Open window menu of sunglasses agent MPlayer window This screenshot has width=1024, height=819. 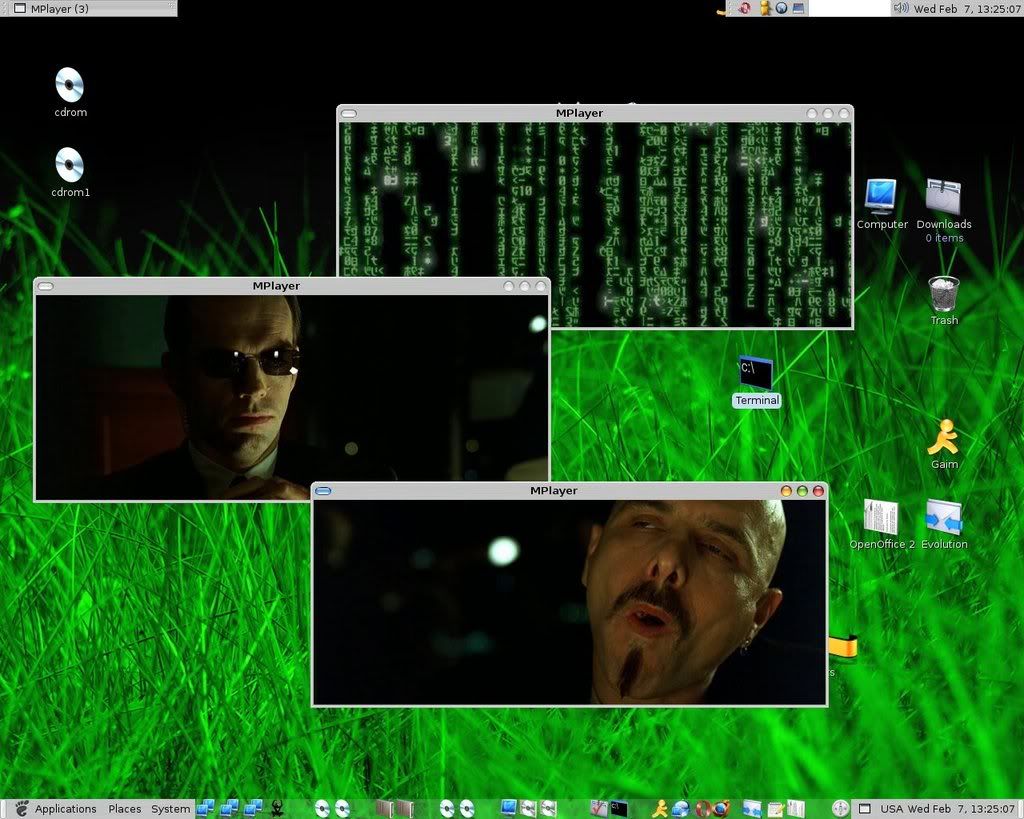(45, 286)
